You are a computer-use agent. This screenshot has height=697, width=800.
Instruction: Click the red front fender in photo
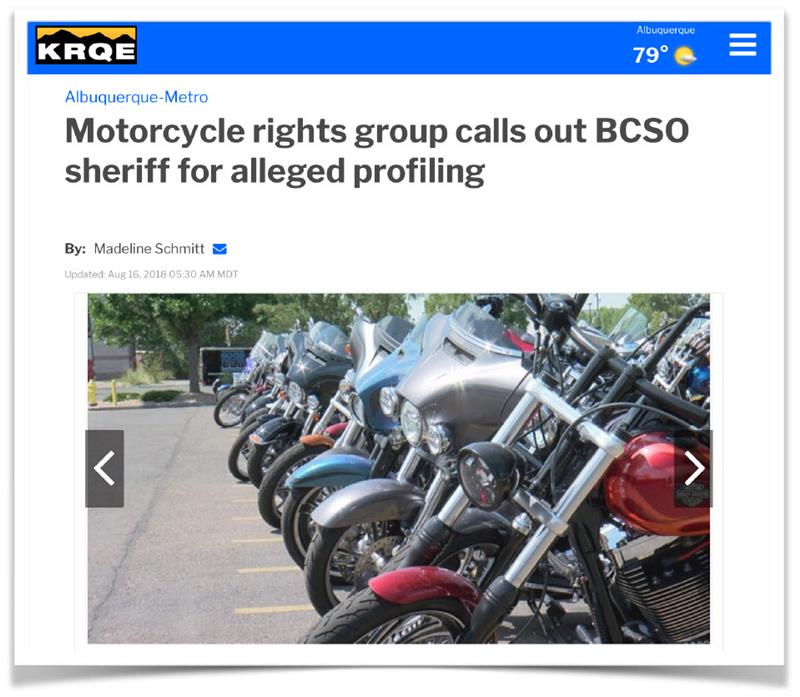coord(423,586)
